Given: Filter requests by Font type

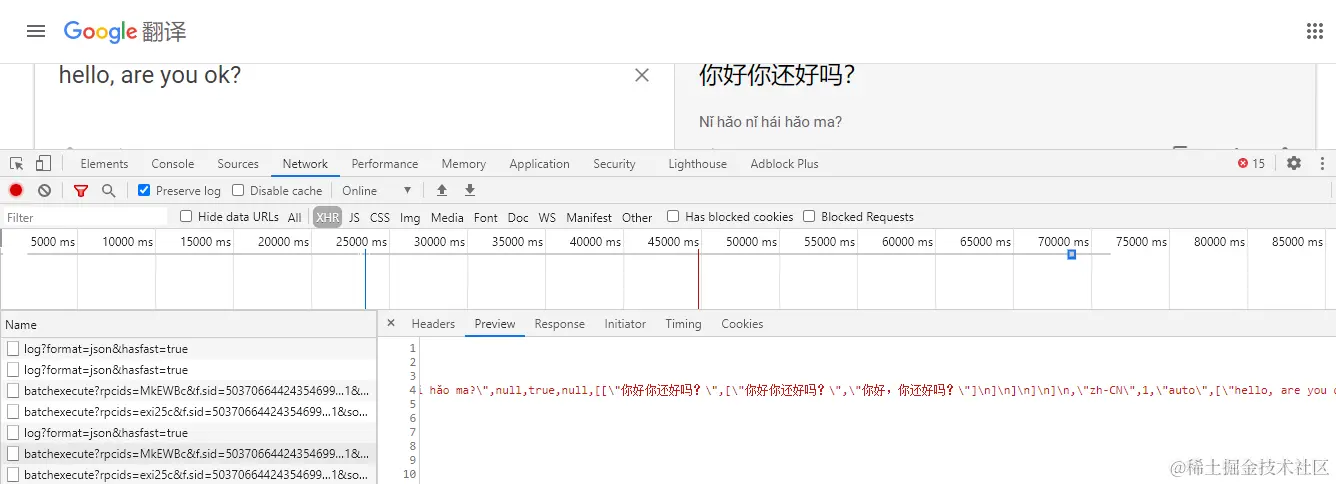Looking at the screenshot, I should pyautogui.click(x=486, y=217).
